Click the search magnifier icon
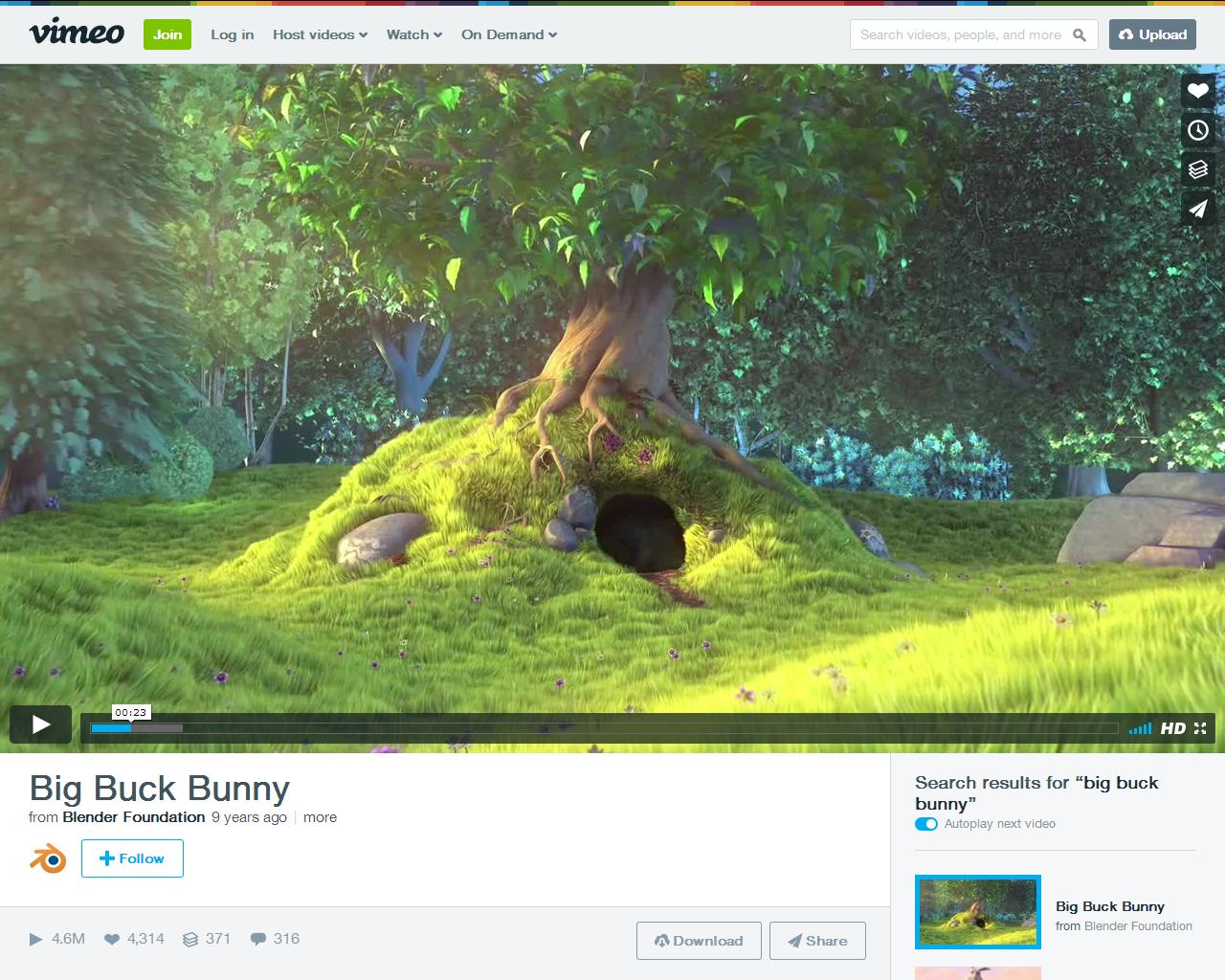This screenshot has height=980, width=1225. (x=1080, y=34)
